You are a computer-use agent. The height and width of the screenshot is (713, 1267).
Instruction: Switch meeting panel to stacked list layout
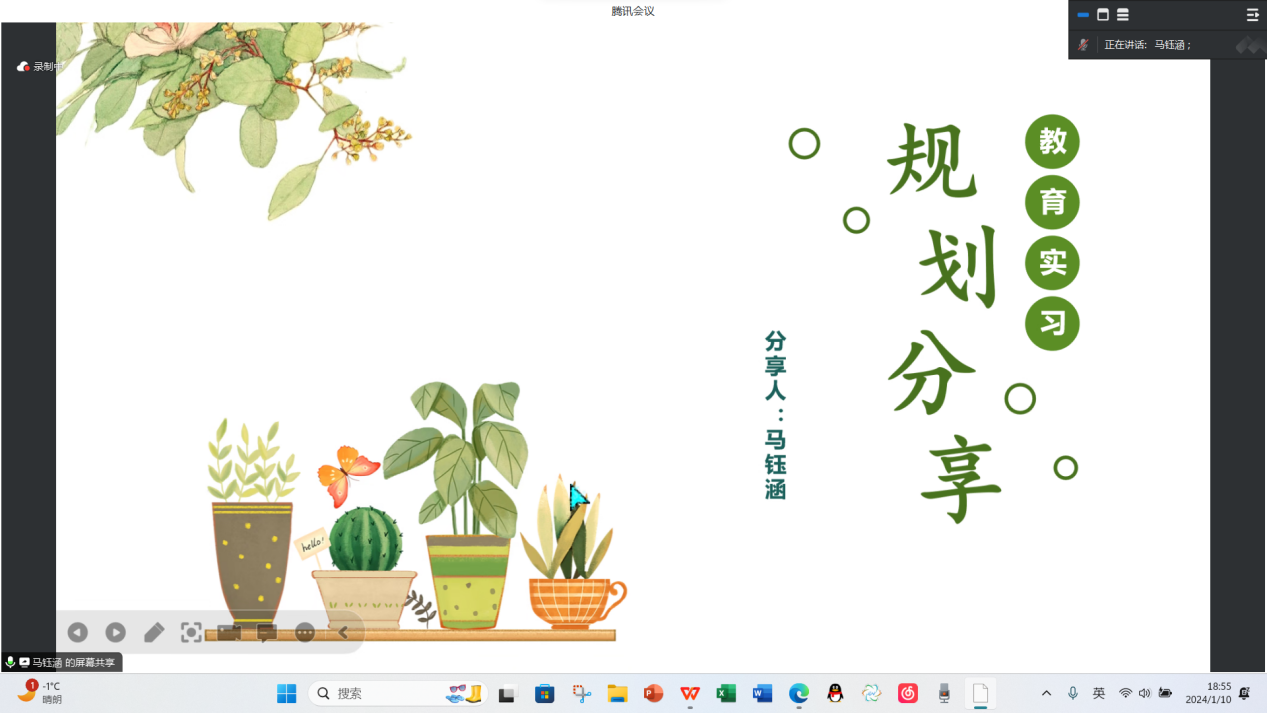pyautogui.click(x=1123, y=15)
